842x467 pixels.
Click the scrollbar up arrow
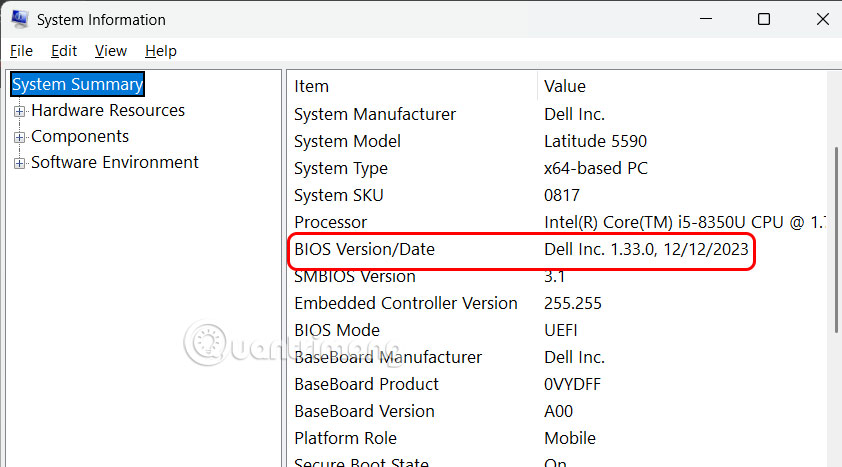[x=836, y=80]
